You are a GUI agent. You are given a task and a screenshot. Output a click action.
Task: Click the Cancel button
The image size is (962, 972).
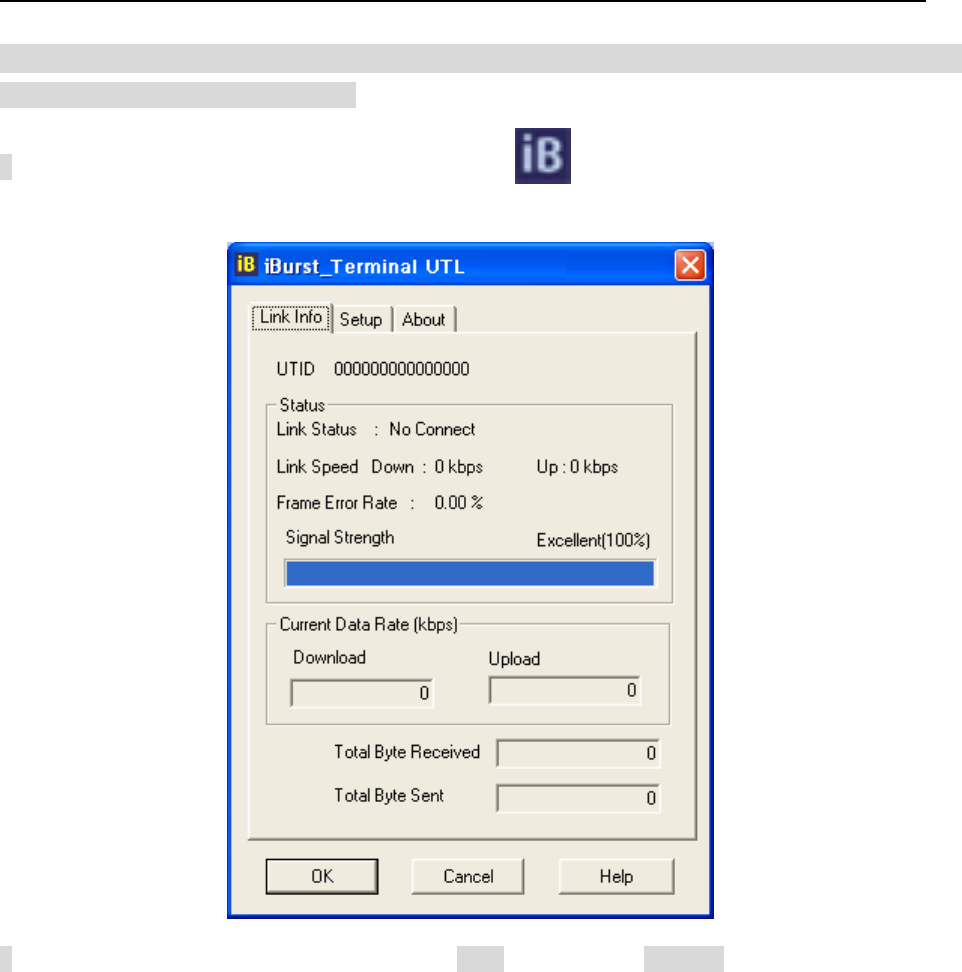tap(468, 876)
